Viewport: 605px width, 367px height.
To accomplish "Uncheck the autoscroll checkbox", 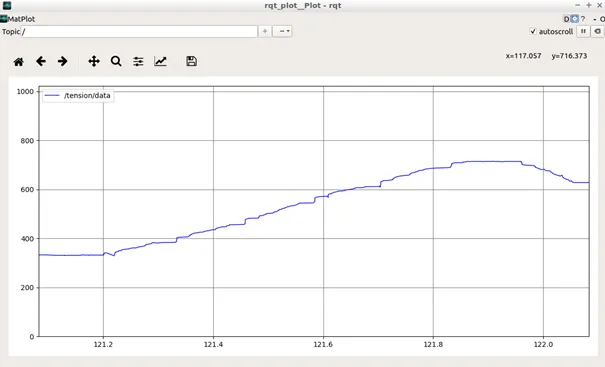I will coord(533,31).
